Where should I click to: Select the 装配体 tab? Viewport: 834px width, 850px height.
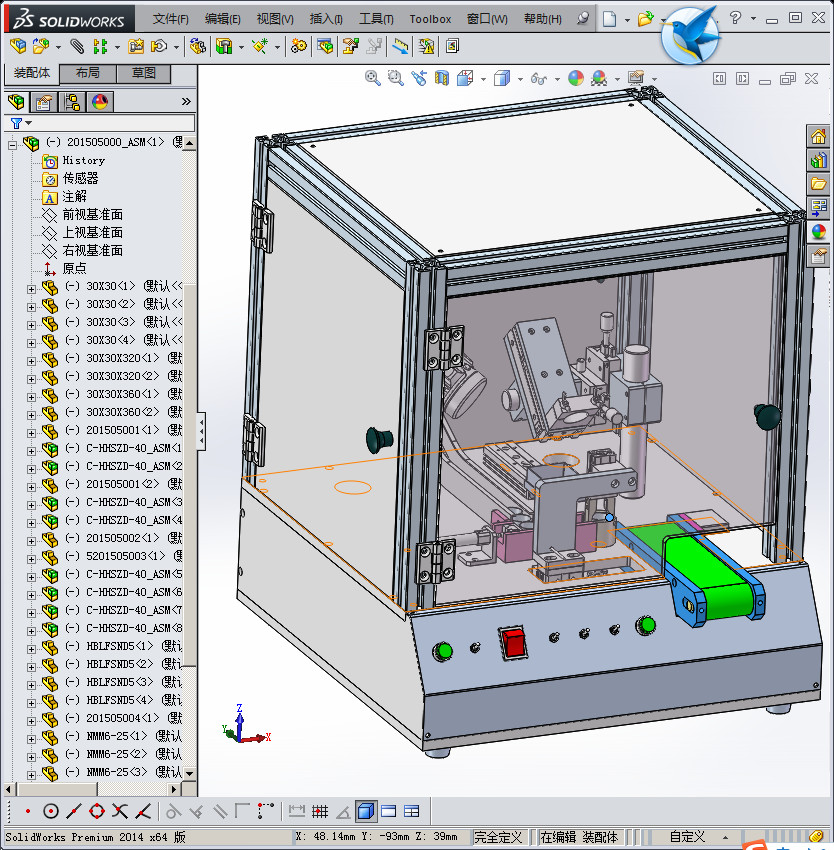coord(31,73)
